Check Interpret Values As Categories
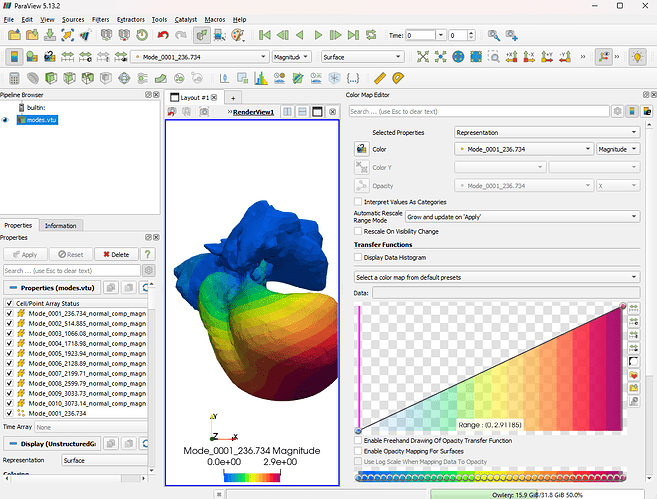 pyautogui.click(x=358, y=202)
